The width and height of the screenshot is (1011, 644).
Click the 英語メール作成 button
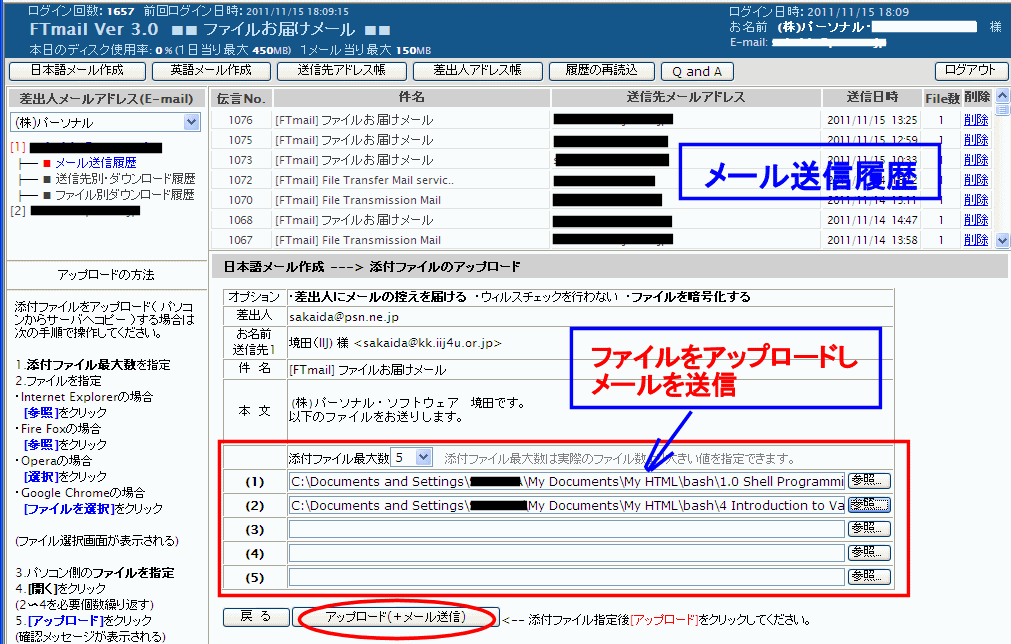(209, 71)
